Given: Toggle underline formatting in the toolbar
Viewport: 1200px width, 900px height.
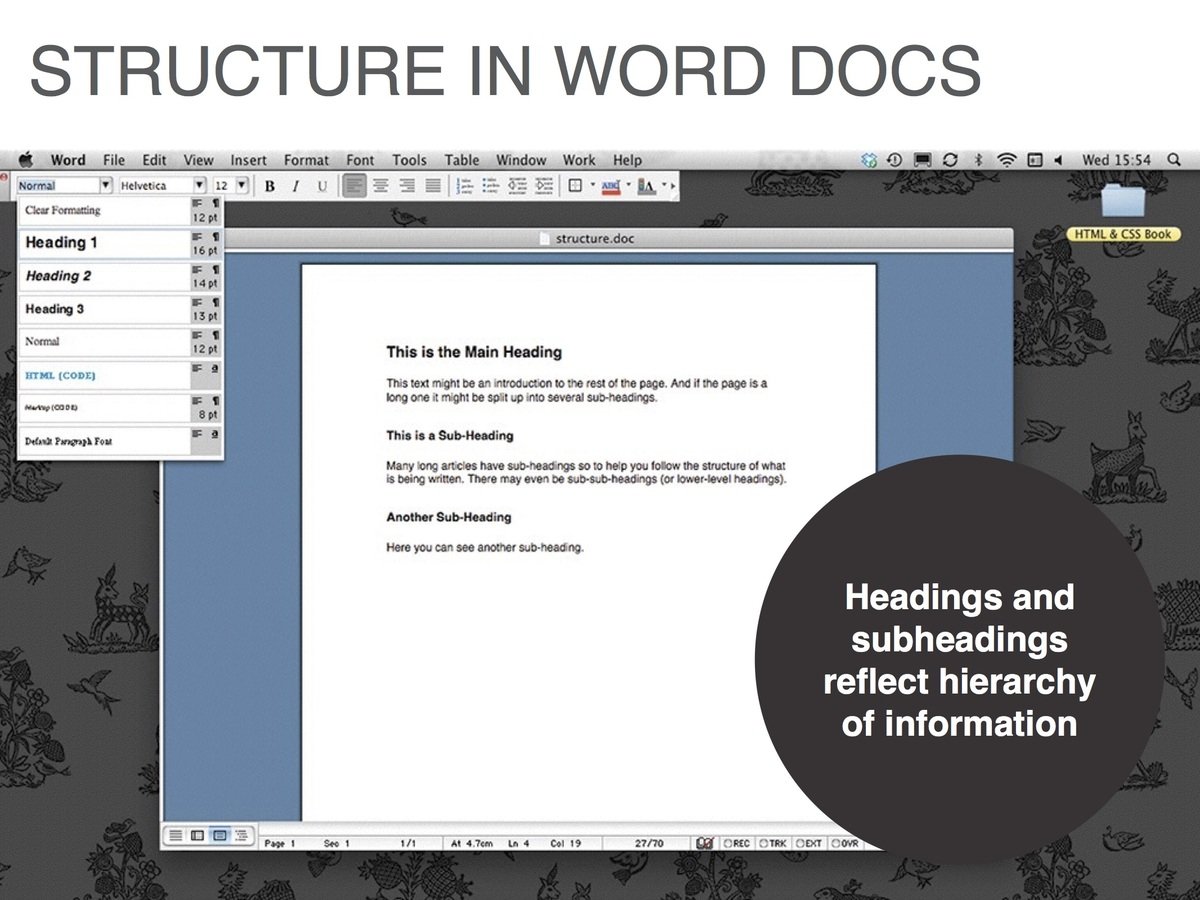Looking at the screenshot, I should (x=322, y=186).
